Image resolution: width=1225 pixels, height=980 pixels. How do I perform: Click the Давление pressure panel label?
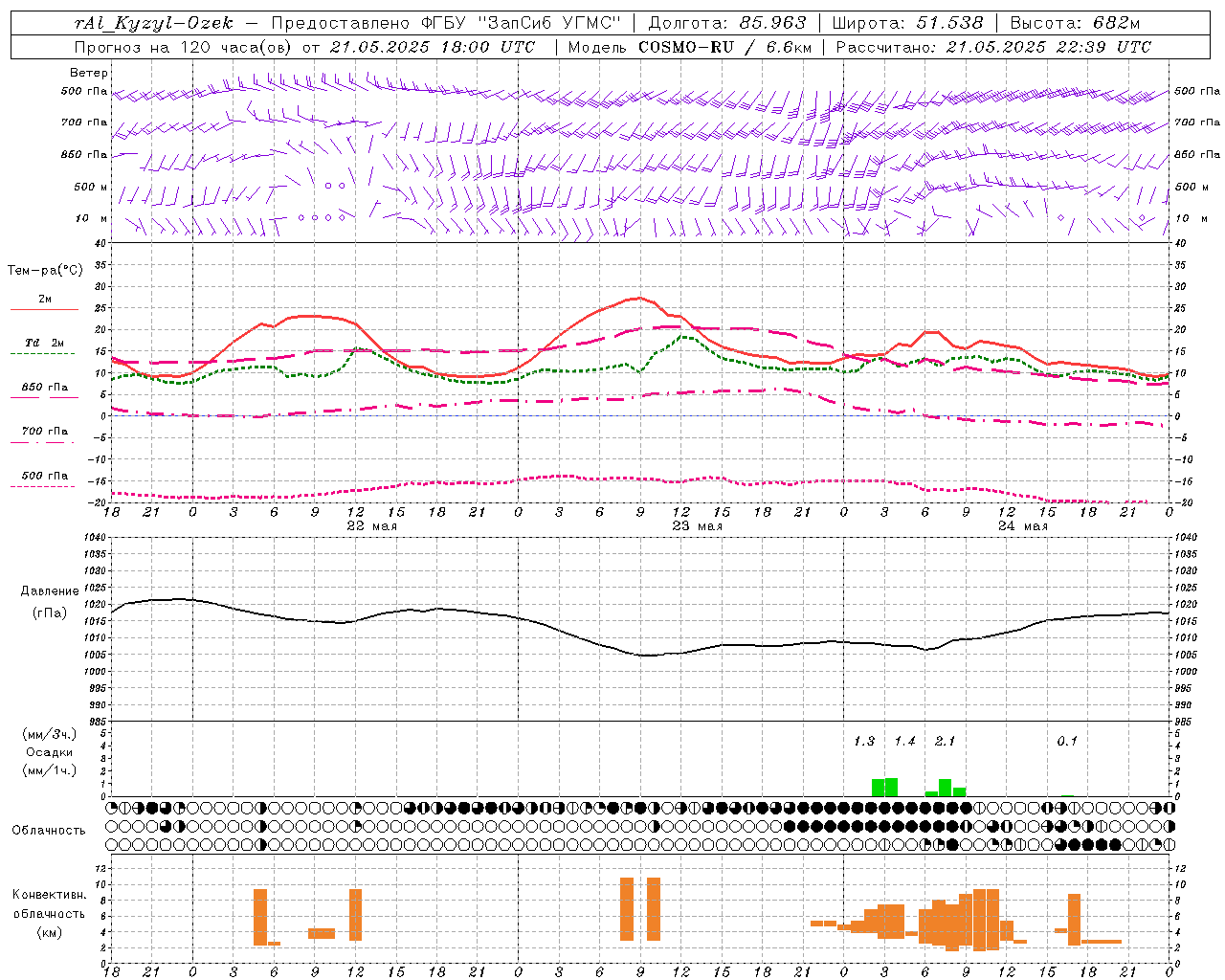(x=50, y=591)
